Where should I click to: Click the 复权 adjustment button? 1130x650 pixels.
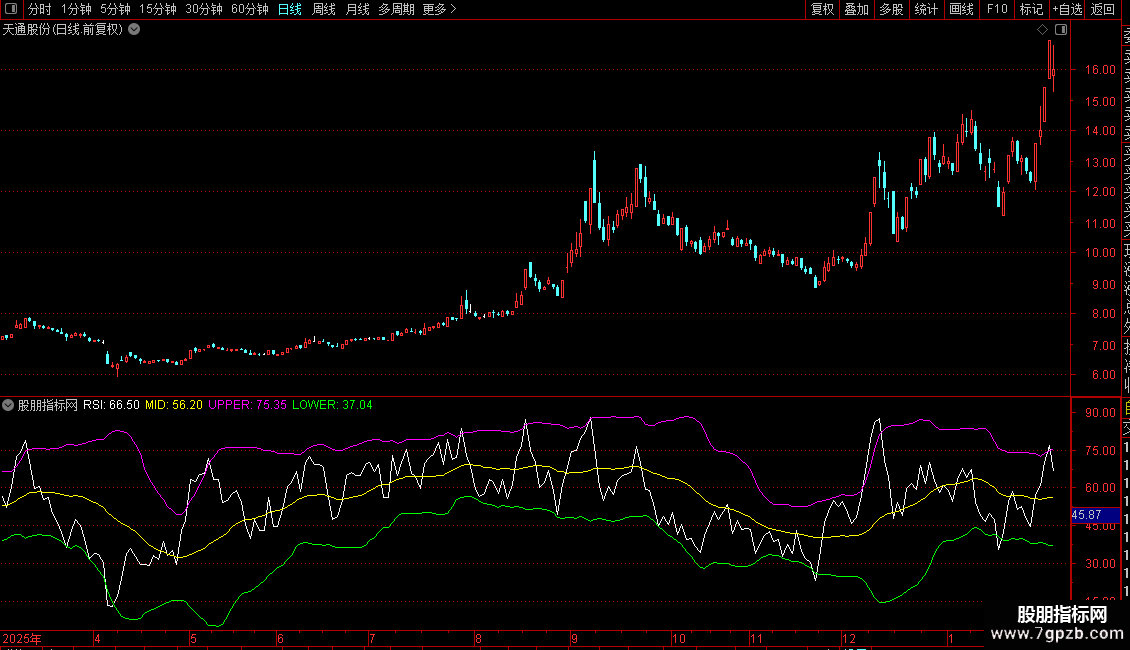click(822, 9)
